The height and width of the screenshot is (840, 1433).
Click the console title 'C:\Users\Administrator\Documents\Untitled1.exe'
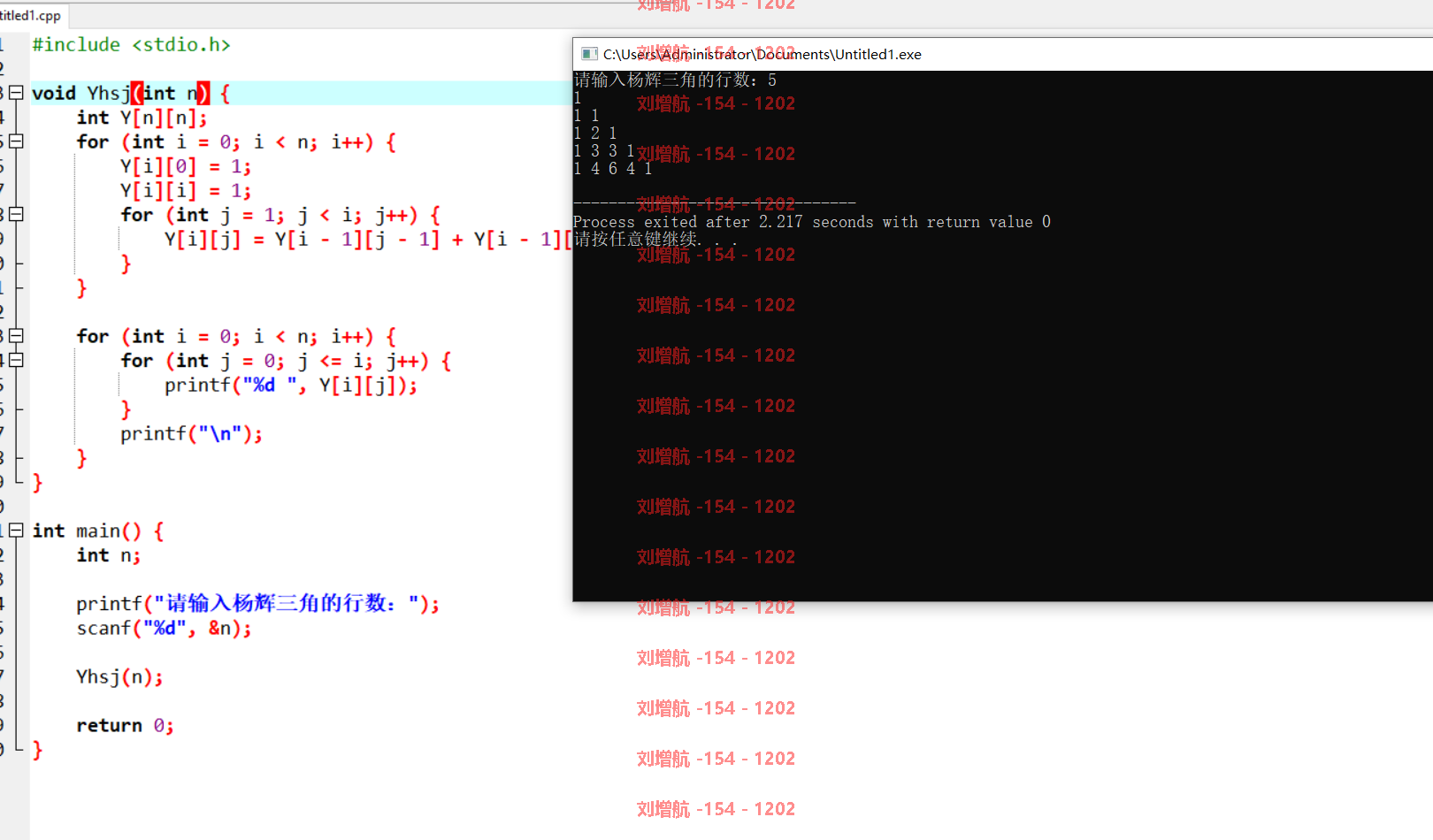(x=762, y=54)
